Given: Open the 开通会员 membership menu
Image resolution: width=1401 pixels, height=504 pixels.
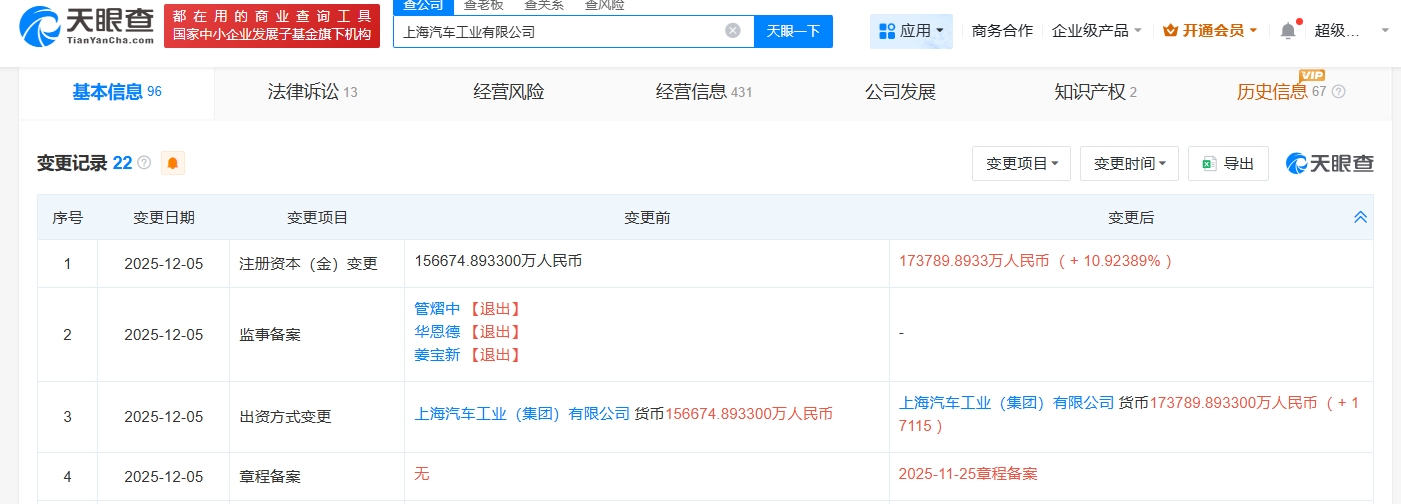Looking at the screenshot, I should point(1210,31).
